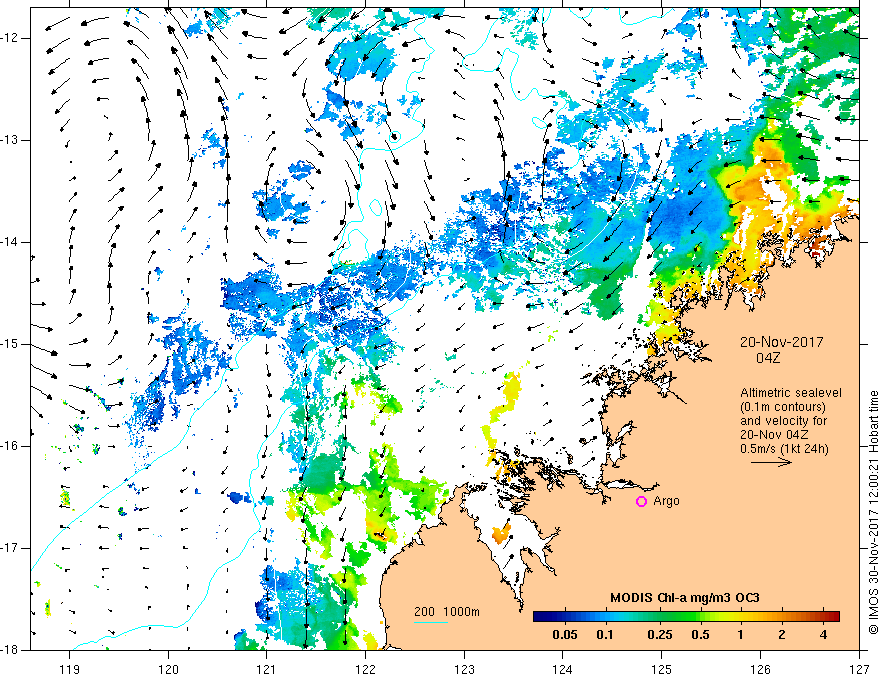Screen dimensions: 880x680
Task: Click longitude axis label "123"
Action: [x=464, y=669]
